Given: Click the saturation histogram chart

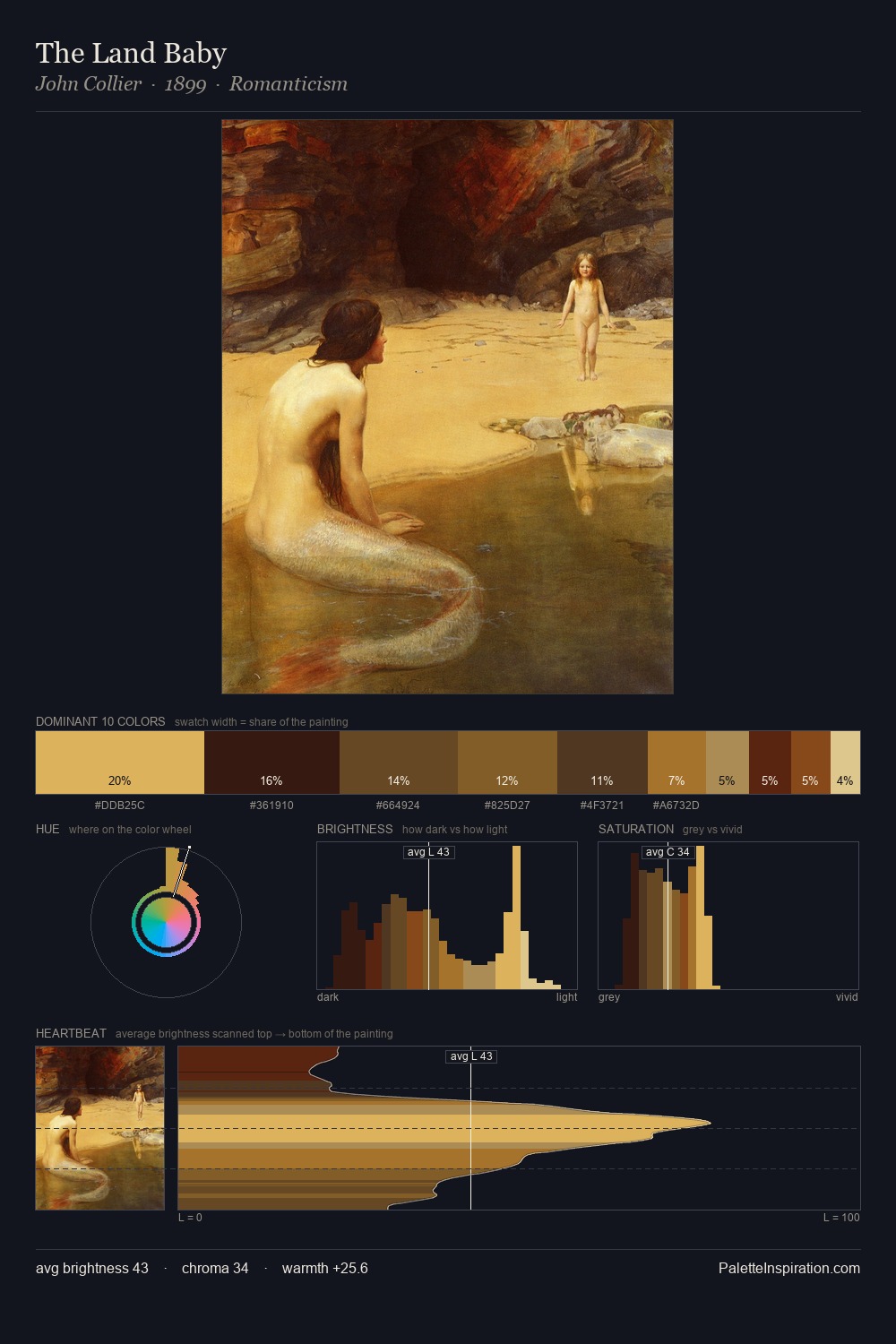Looking at the screenshot, I should coord(728,916).
